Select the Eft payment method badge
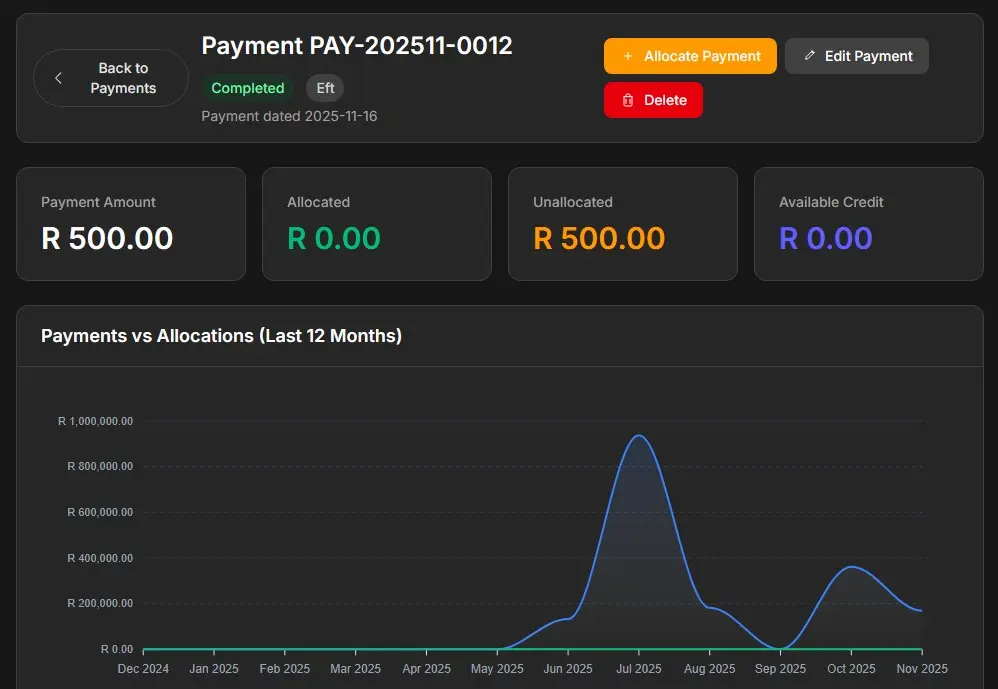Viewport: 998px width, 689px height. pyautogui.click(x=324, y=88)
